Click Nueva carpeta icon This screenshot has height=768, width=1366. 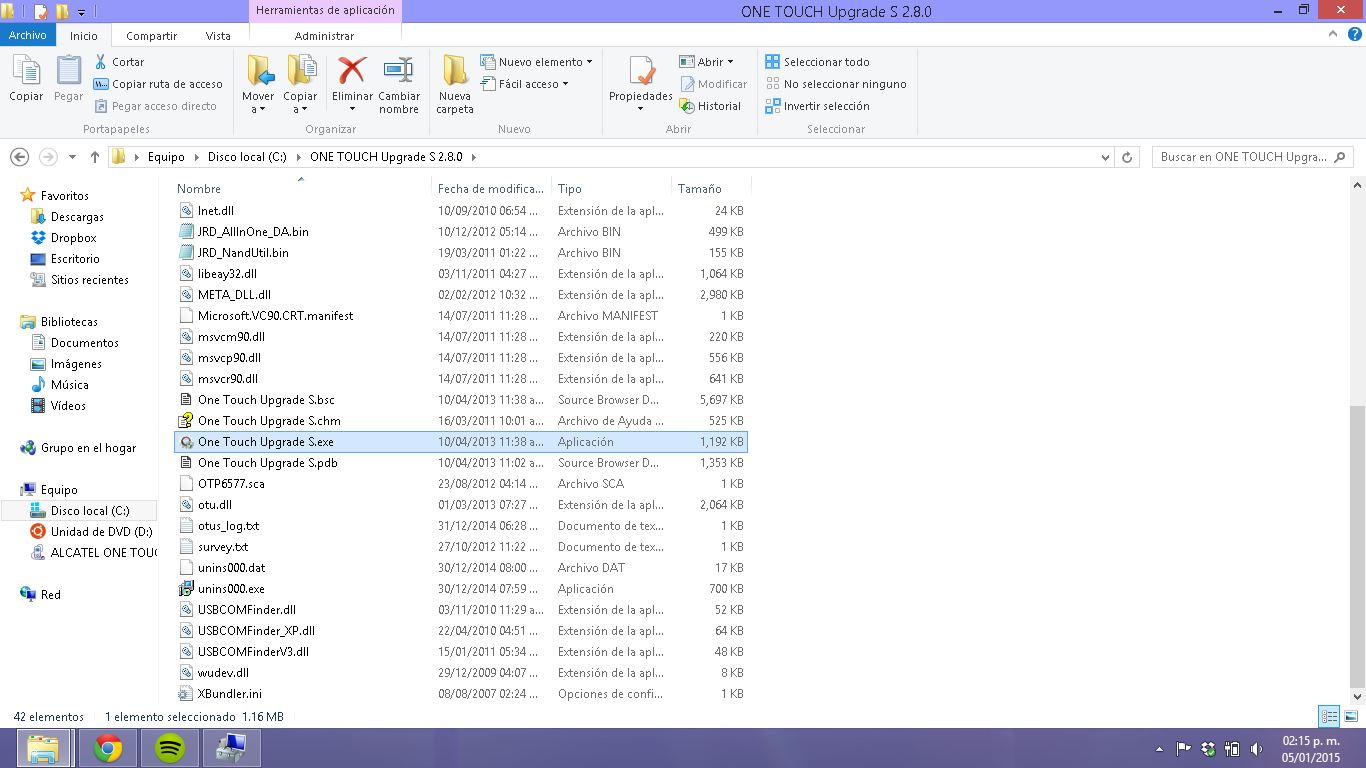point(455,71)
